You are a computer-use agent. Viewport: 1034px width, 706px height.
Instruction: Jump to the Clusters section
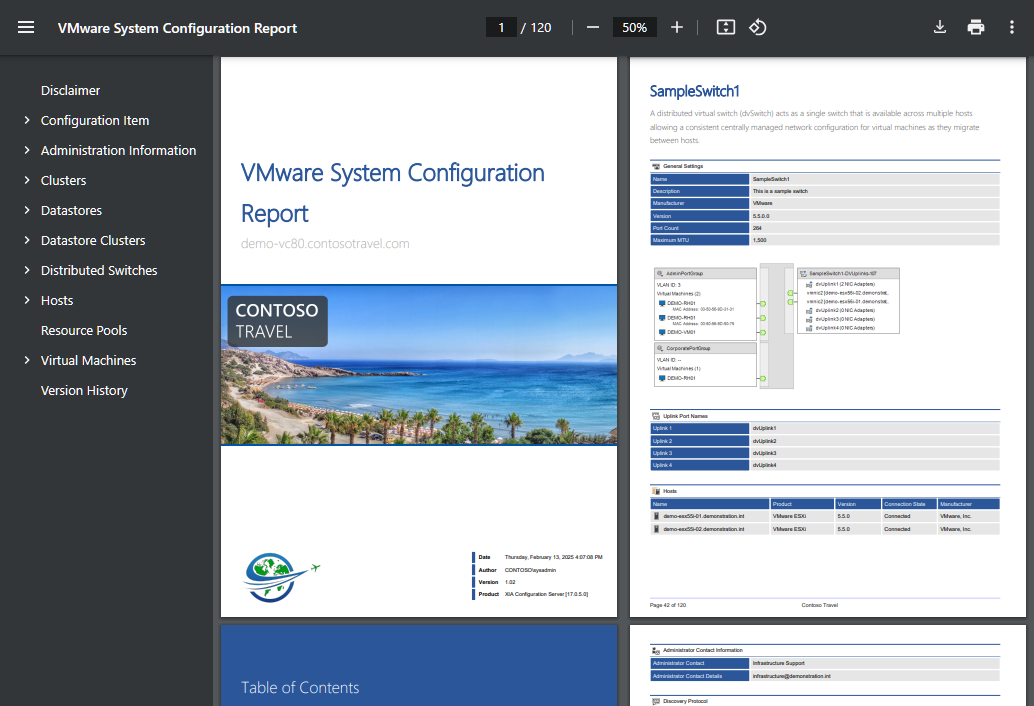(x=63, y=181)
